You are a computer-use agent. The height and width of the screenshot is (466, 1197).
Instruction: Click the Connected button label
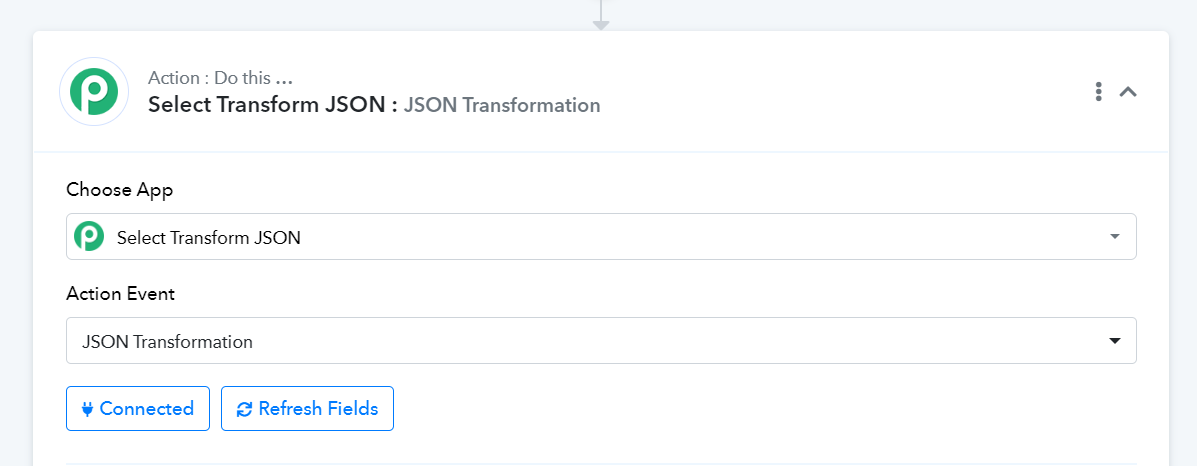[x=147, y=409]
